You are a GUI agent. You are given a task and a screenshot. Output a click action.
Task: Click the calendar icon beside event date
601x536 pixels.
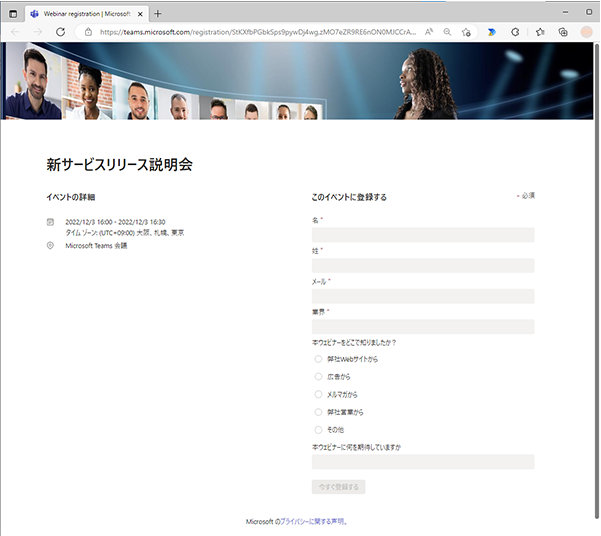(50, 222)
